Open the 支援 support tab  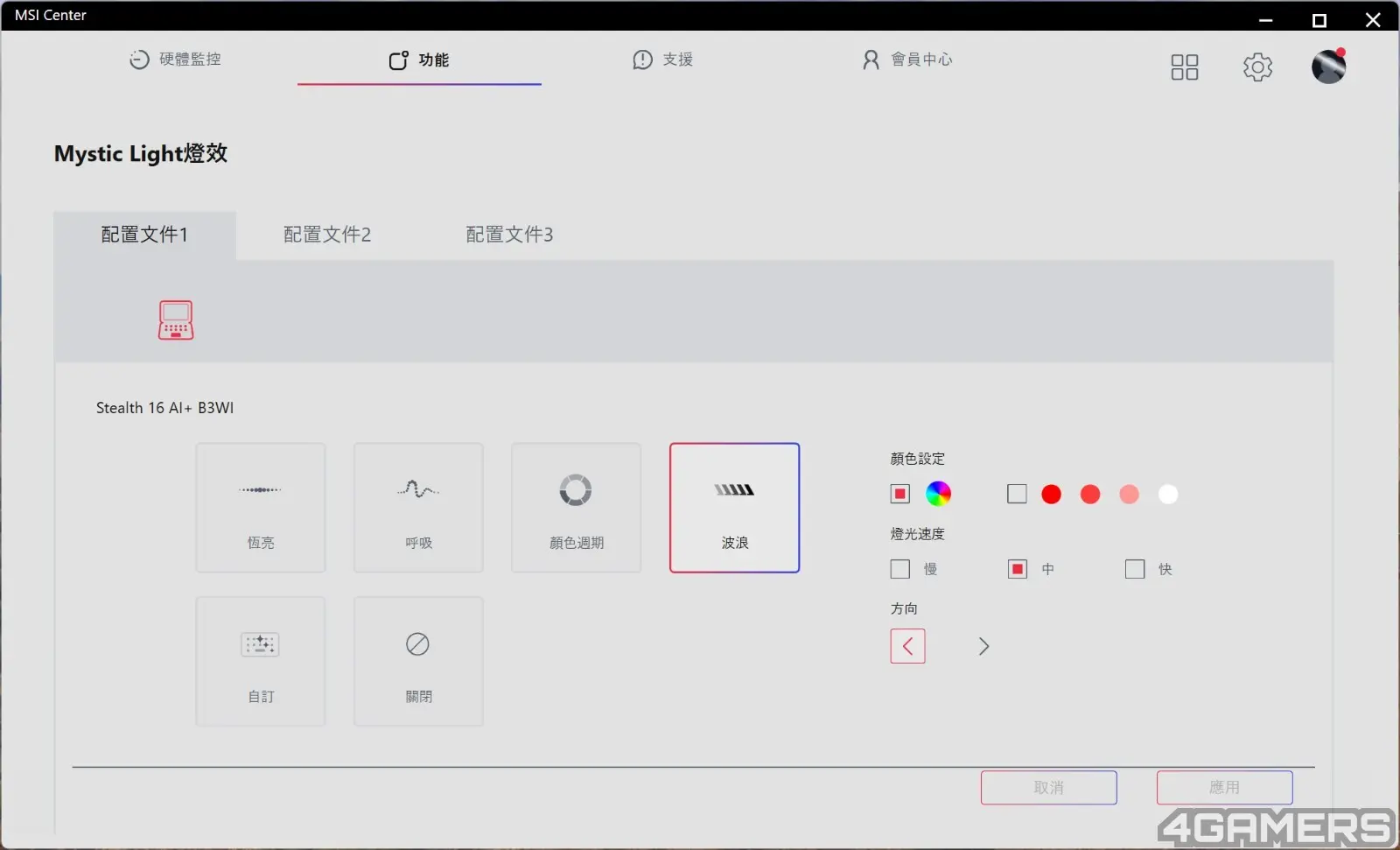[663, 60]
